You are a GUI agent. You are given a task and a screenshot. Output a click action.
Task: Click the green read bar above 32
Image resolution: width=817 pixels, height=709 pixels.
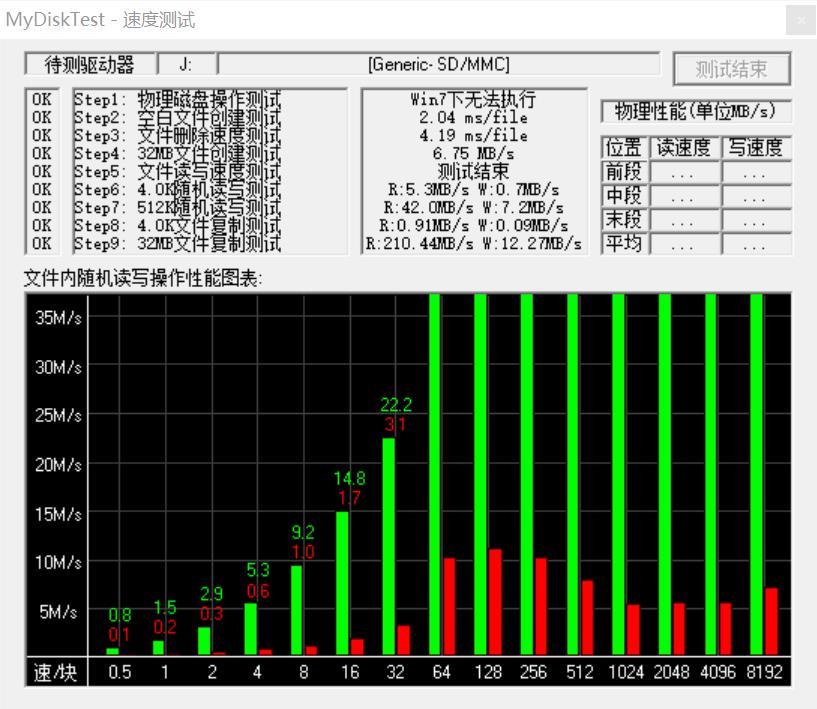coord(389,546)
